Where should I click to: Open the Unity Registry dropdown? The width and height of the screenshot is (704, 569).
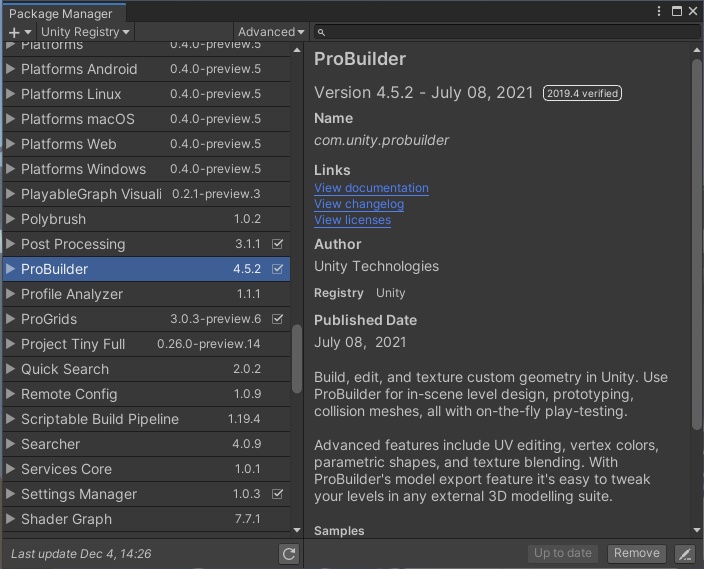85,32
